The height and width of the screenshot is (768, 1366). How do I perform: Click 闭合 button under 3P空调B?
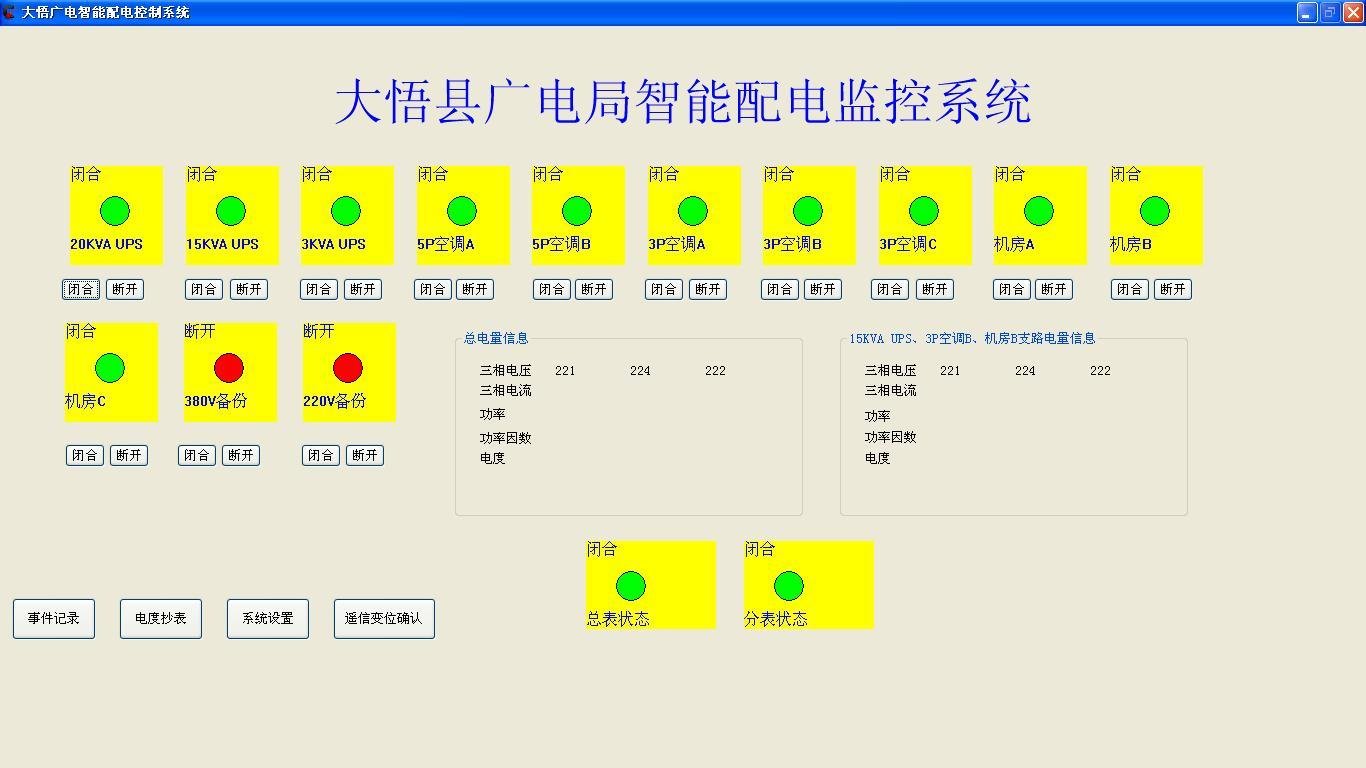[780, 289]
